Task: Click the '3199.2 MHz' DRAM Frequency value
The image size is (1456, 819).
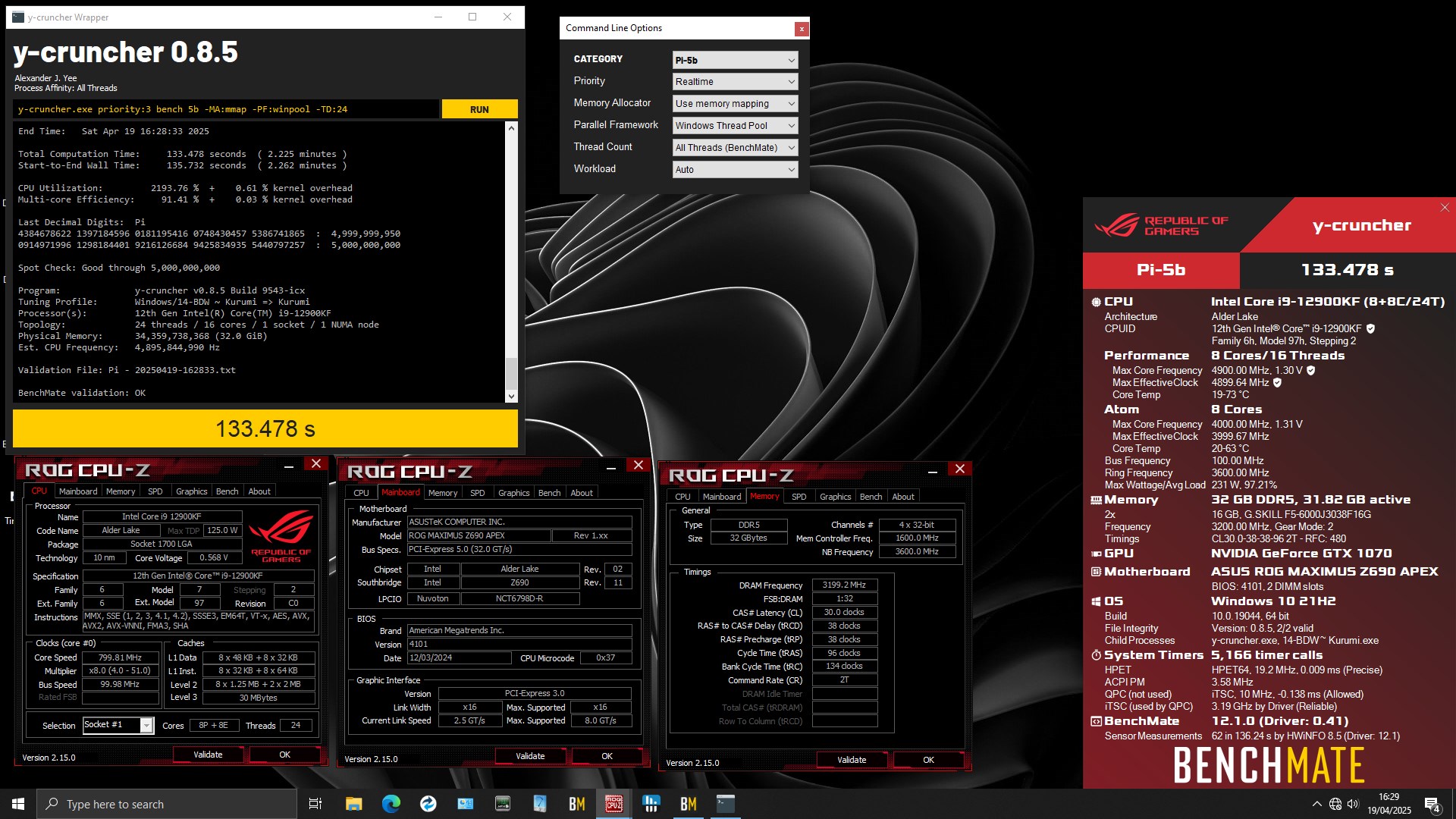Action: (844, 585)
